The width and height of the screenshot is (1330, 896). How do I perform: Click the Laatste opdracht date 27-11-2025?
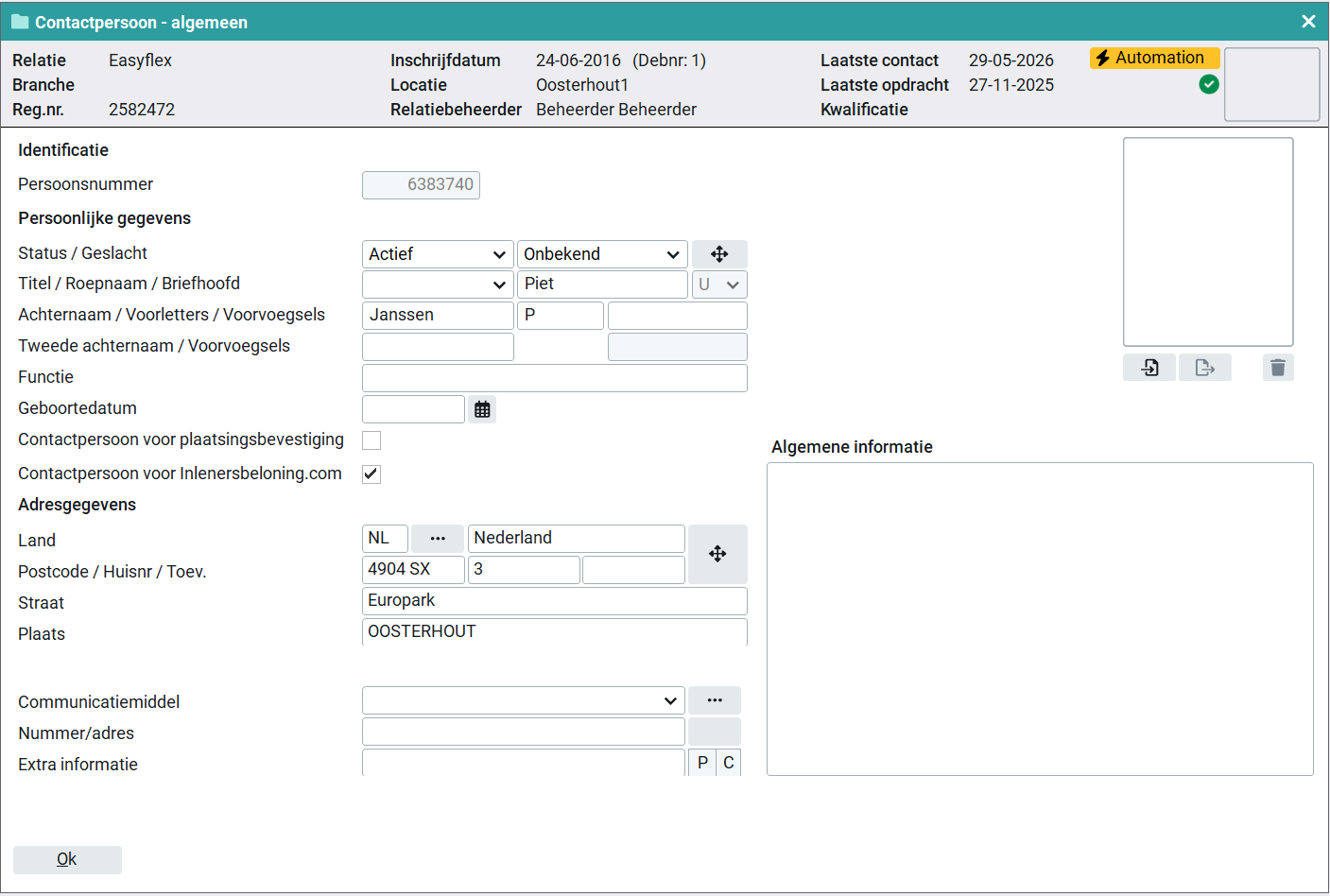click(x=1011, y=85)
